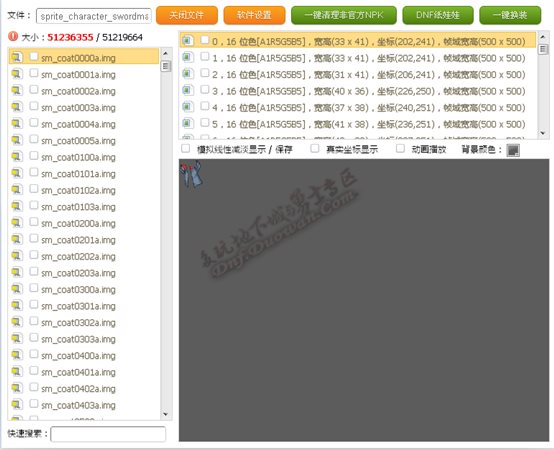554x450 pixels.
Task: Enable 动画播放 checkbox
Action: pos(400,148)
